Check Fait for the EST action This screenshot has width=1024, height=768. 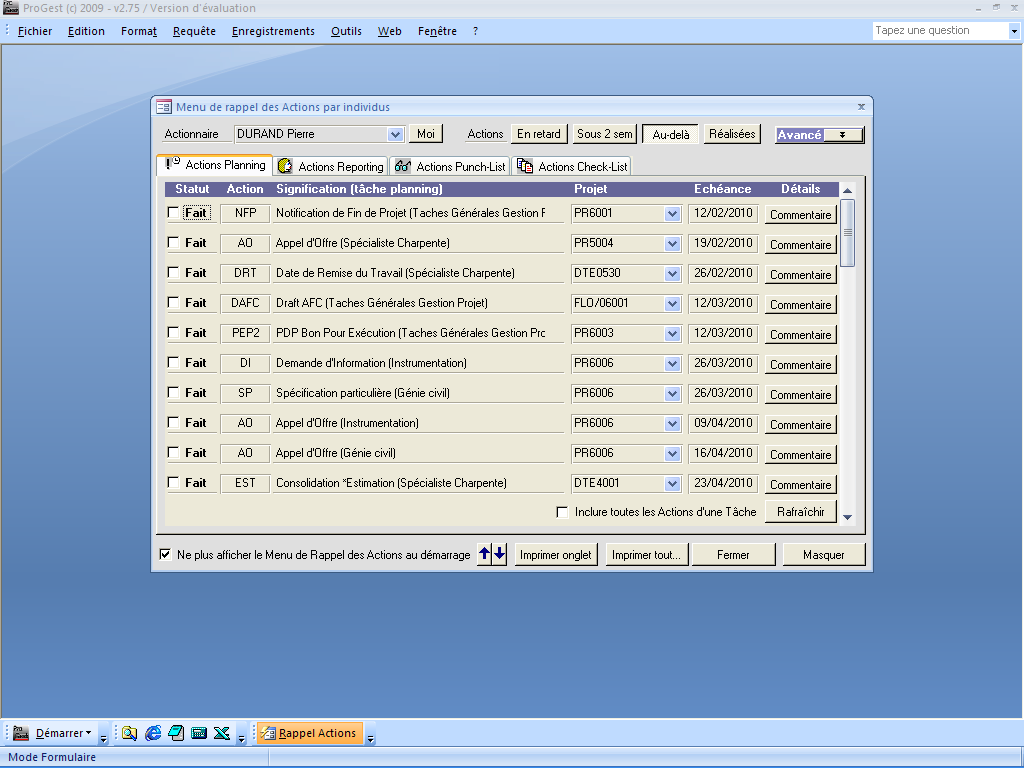(x=173, y=483)
